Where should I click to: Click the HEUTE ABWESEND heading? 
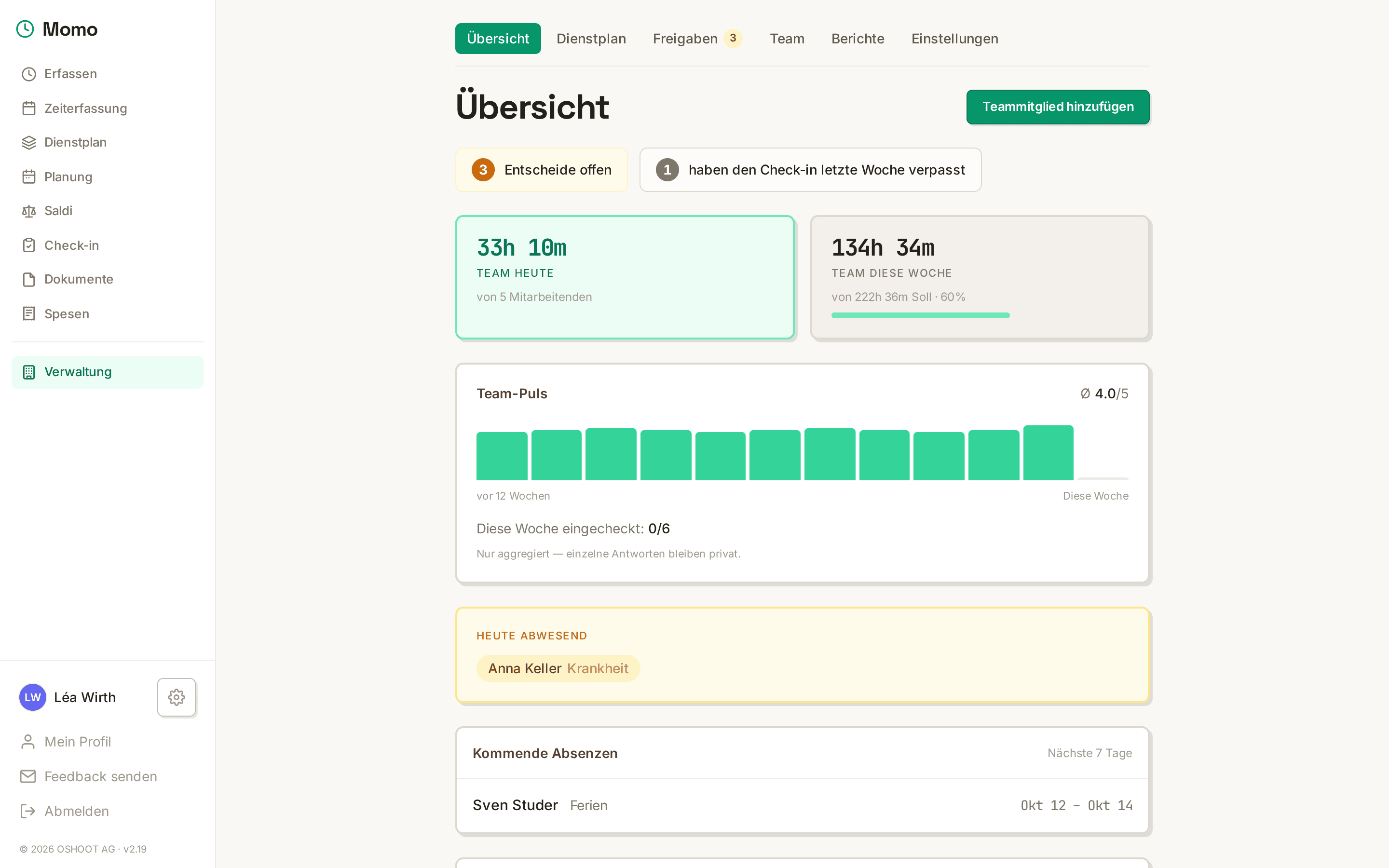click(x=531, y=636)
